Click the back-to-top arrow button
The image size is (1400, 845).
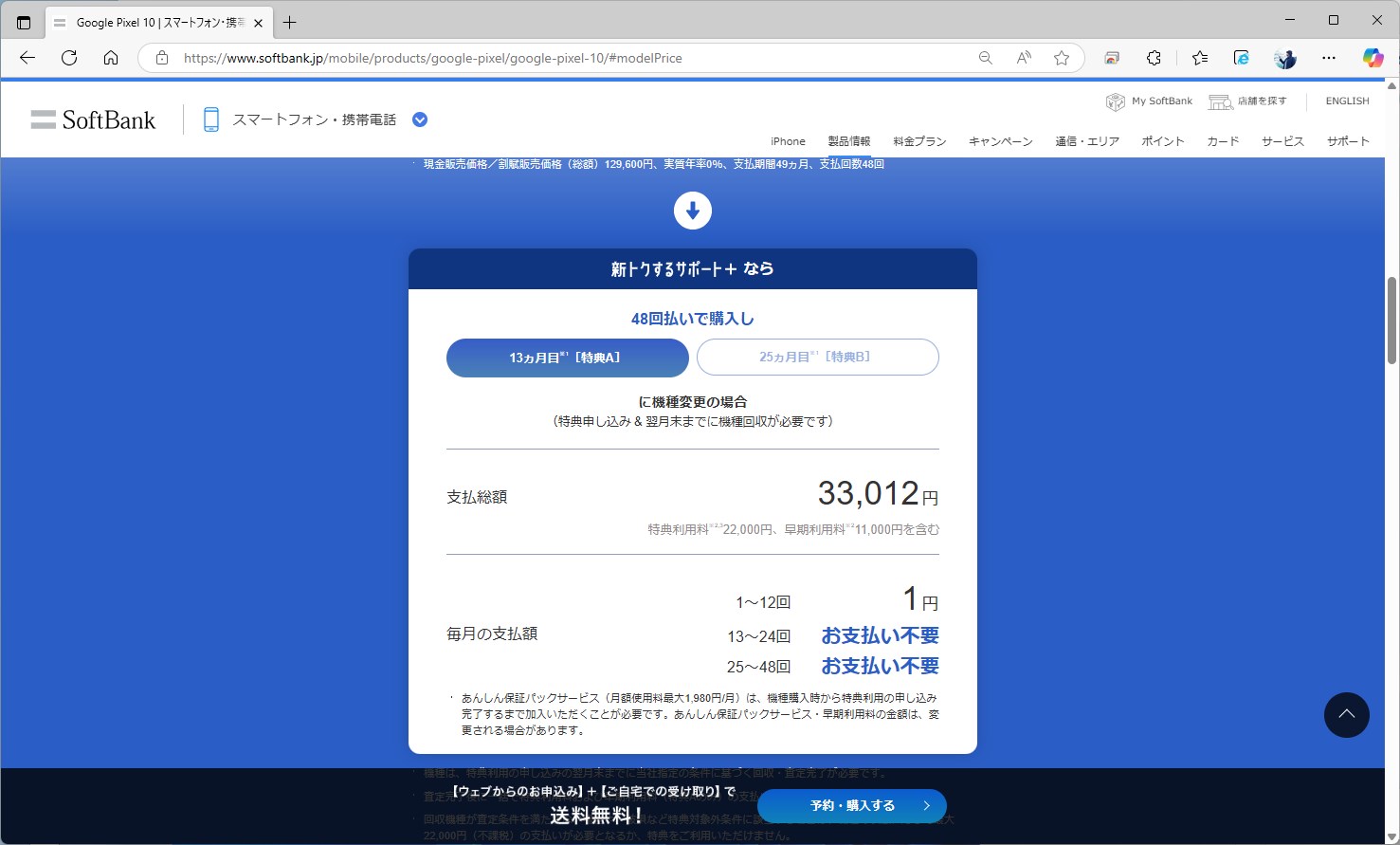coord(1346,715)
